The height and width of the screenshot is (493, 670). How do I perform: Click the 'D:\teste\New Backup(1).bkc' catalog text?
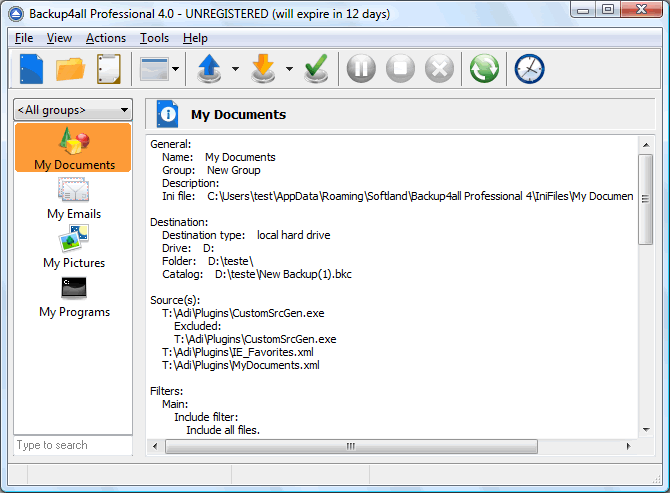click(283, 274)
